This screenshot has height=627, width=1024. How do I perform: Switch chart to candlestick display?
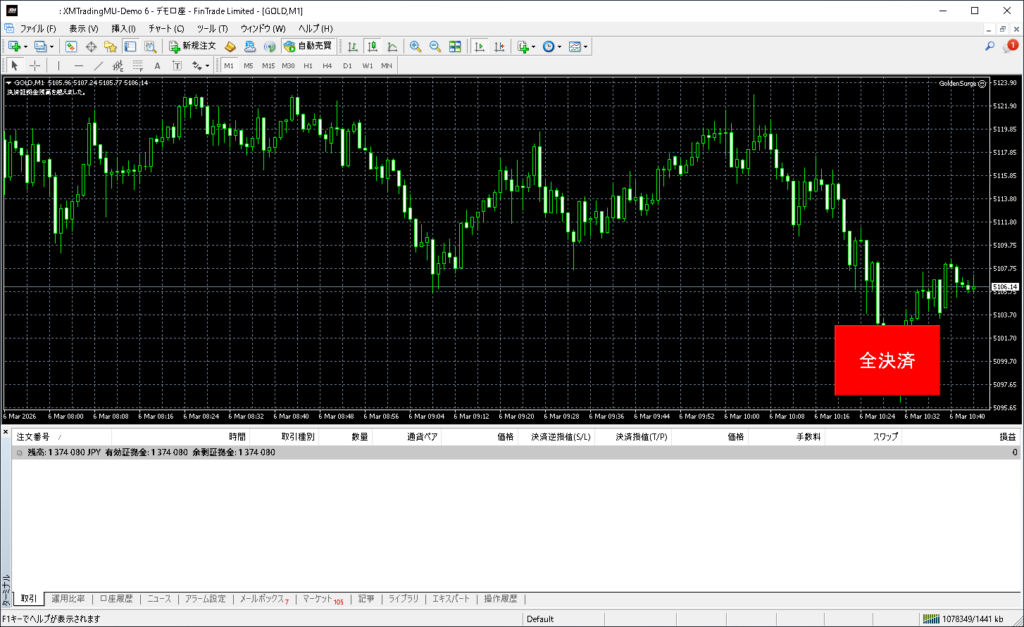[x=371, y=46]
